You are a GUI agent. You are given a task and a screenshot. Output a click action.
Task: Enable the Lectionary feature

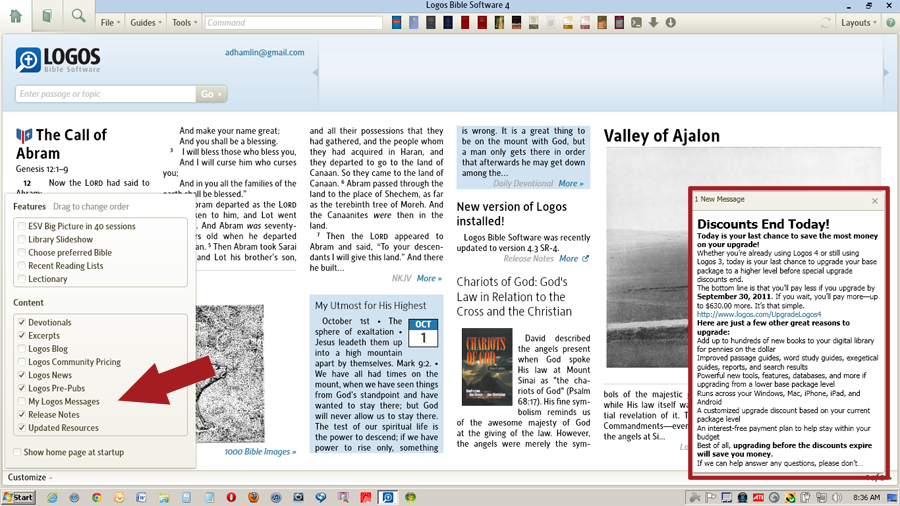tap(22, 279)
